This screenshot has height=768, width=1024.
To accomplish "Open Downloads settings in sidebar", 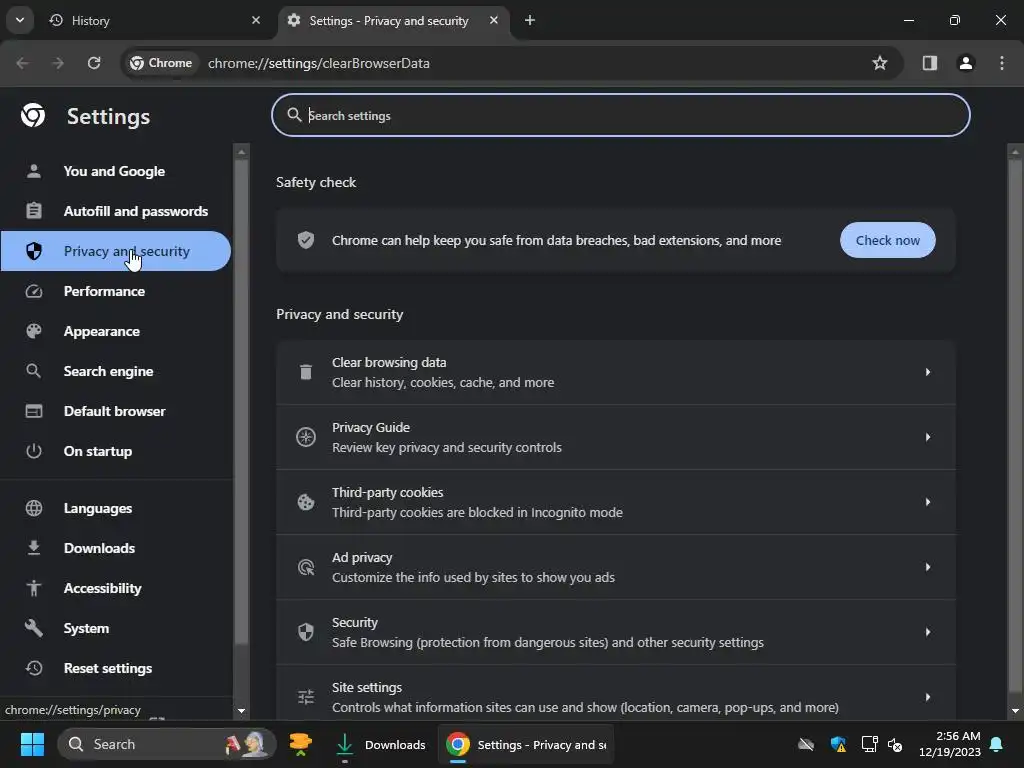I will pyautogui.click(x=115, y=548).
